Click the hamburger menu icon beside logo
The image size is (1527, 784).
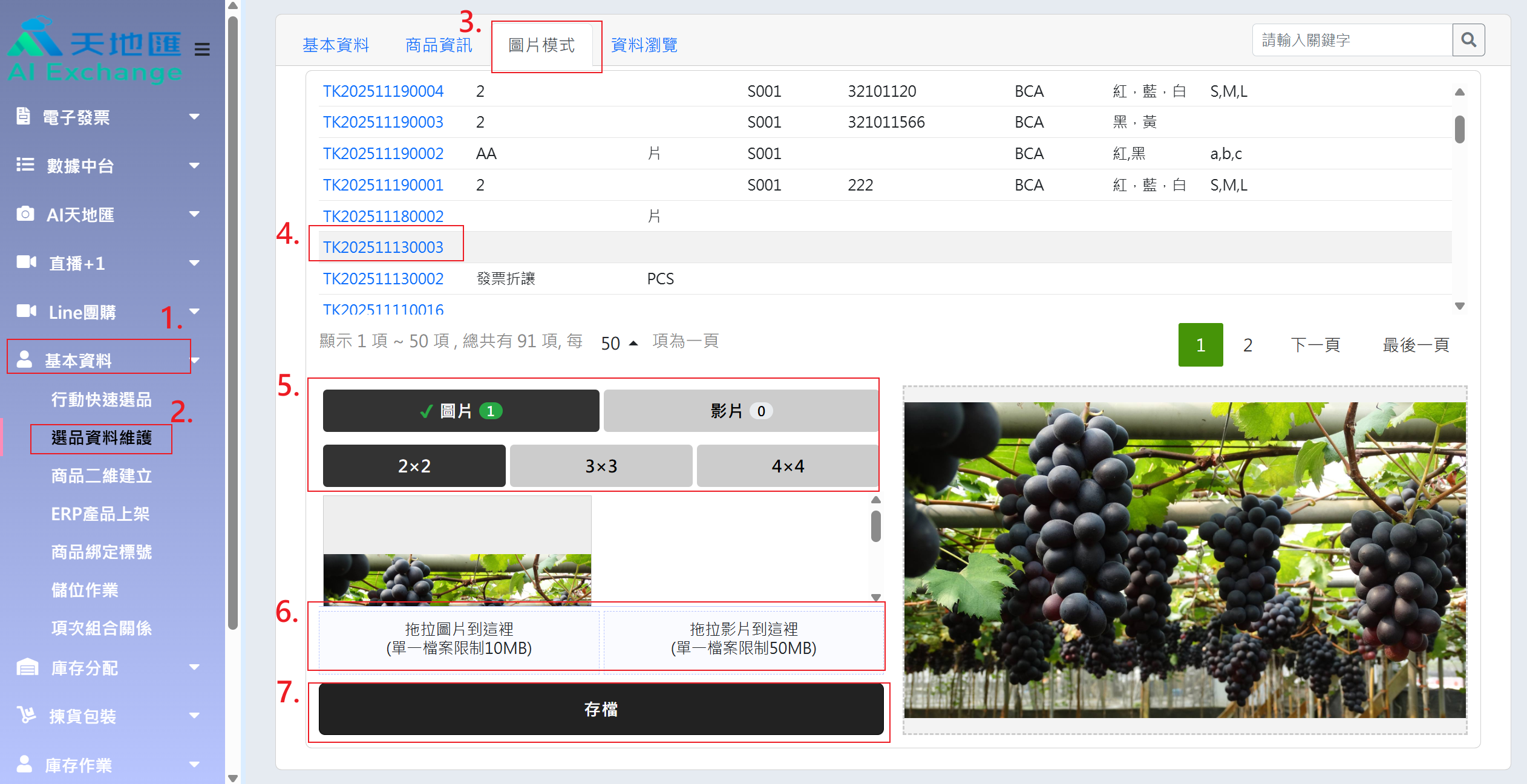pyautogui.click(x=202, y=49)
